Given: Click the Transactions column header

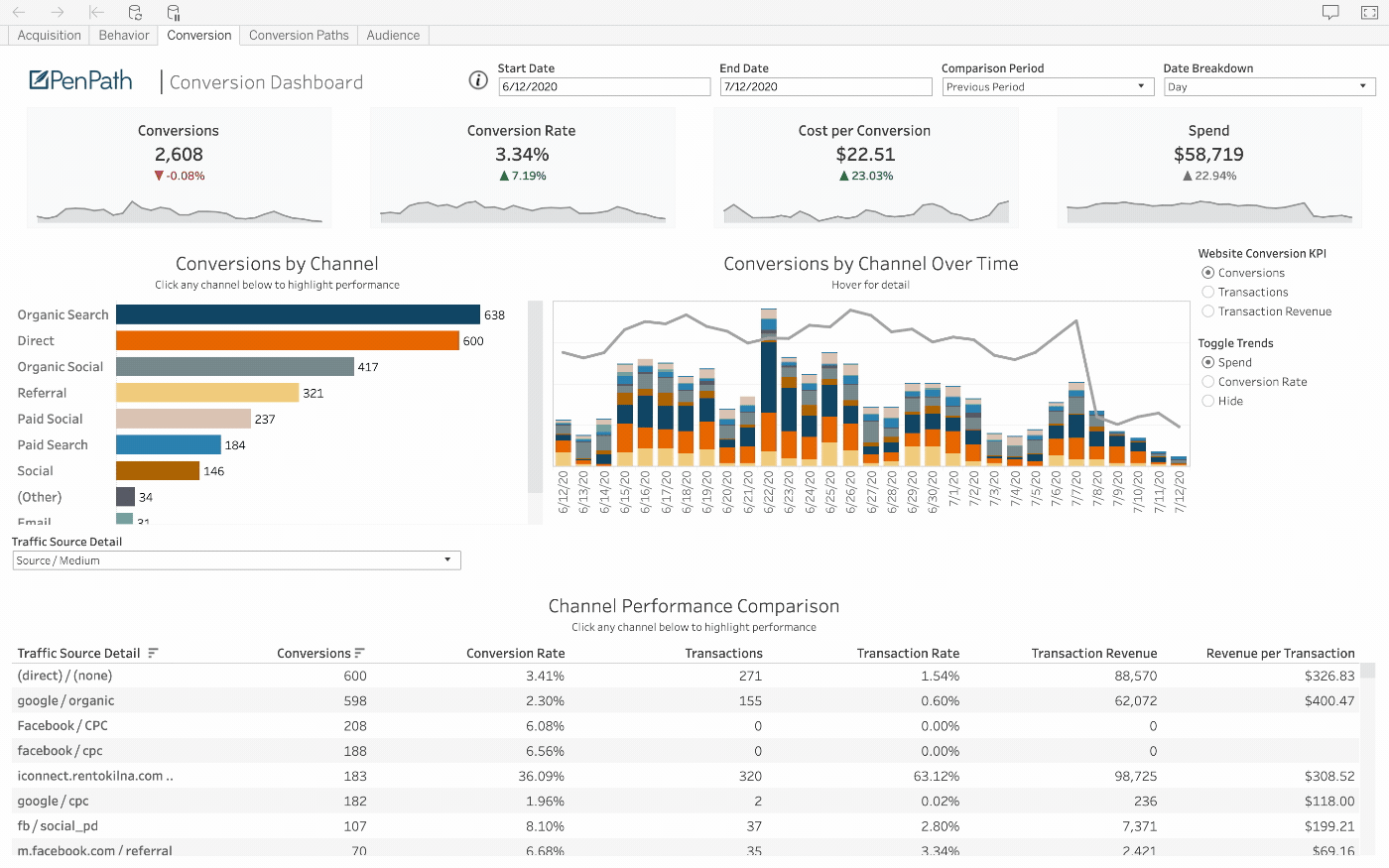Looking at the screenshot, I should (x=724, y=653).
